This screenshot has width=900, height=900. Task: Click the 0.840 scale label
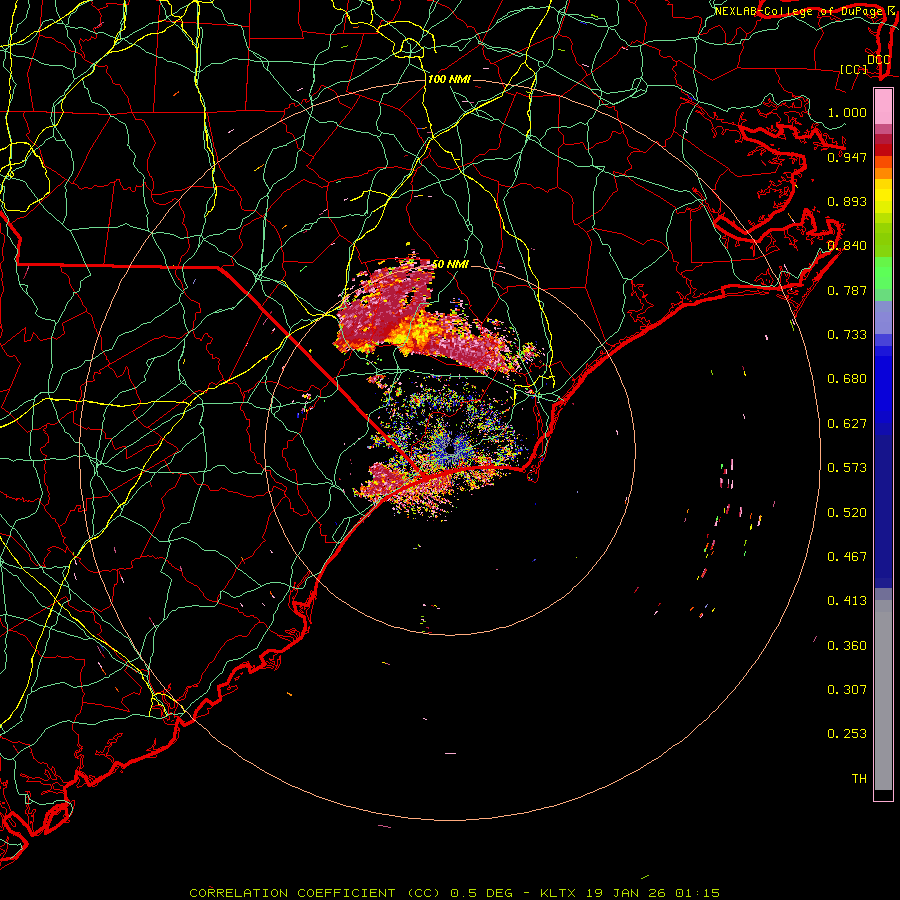pyautogui.click(x=847, y=246)
